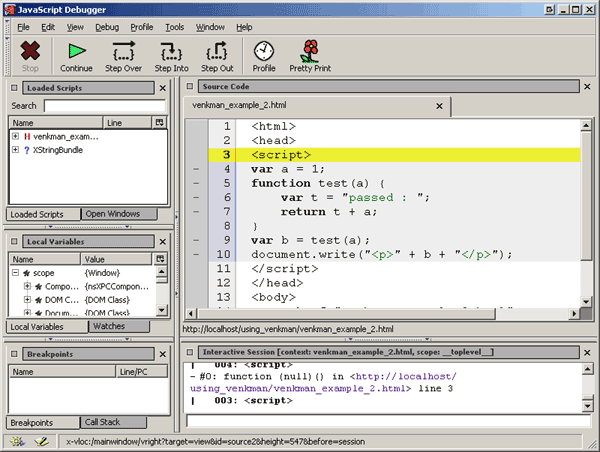Close the Interactive Session panel
Image resolution: width=600 pixels, height=452 pixels.
[x=587, y=352]
